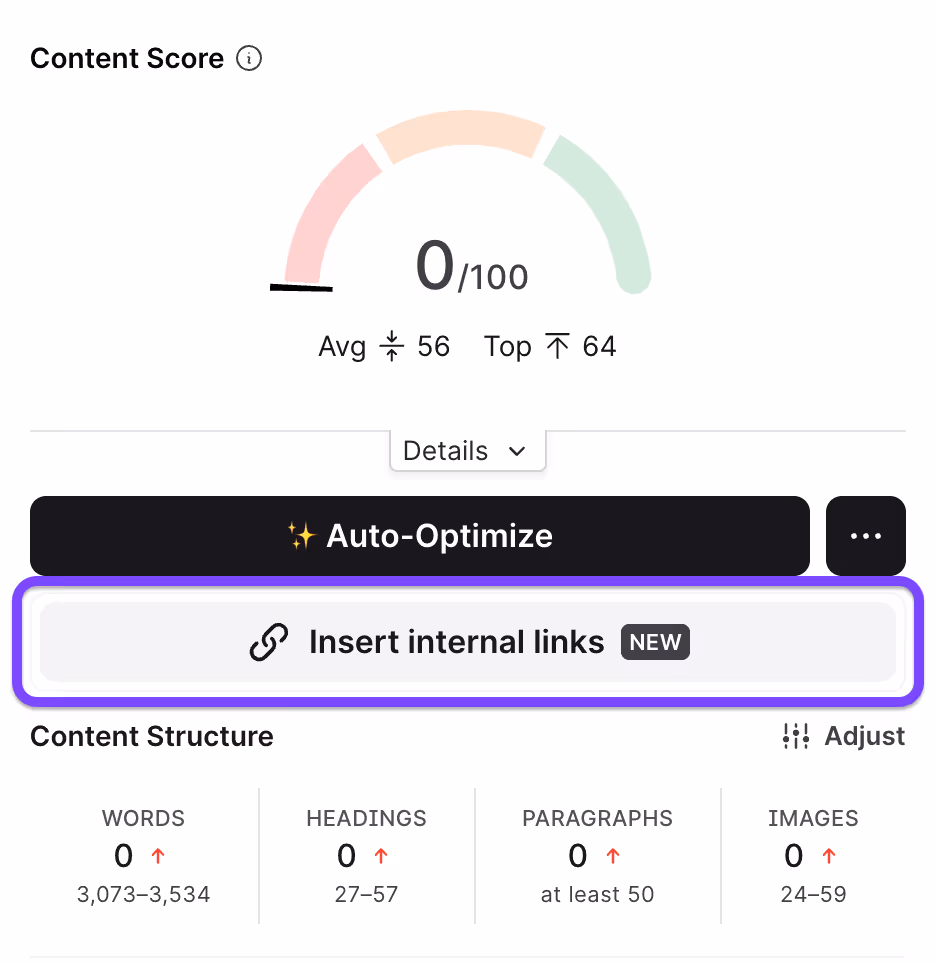This screenshot has width=936, height=962.
Task: Click the Adjust sliders icon
Action: pos(796,736)
